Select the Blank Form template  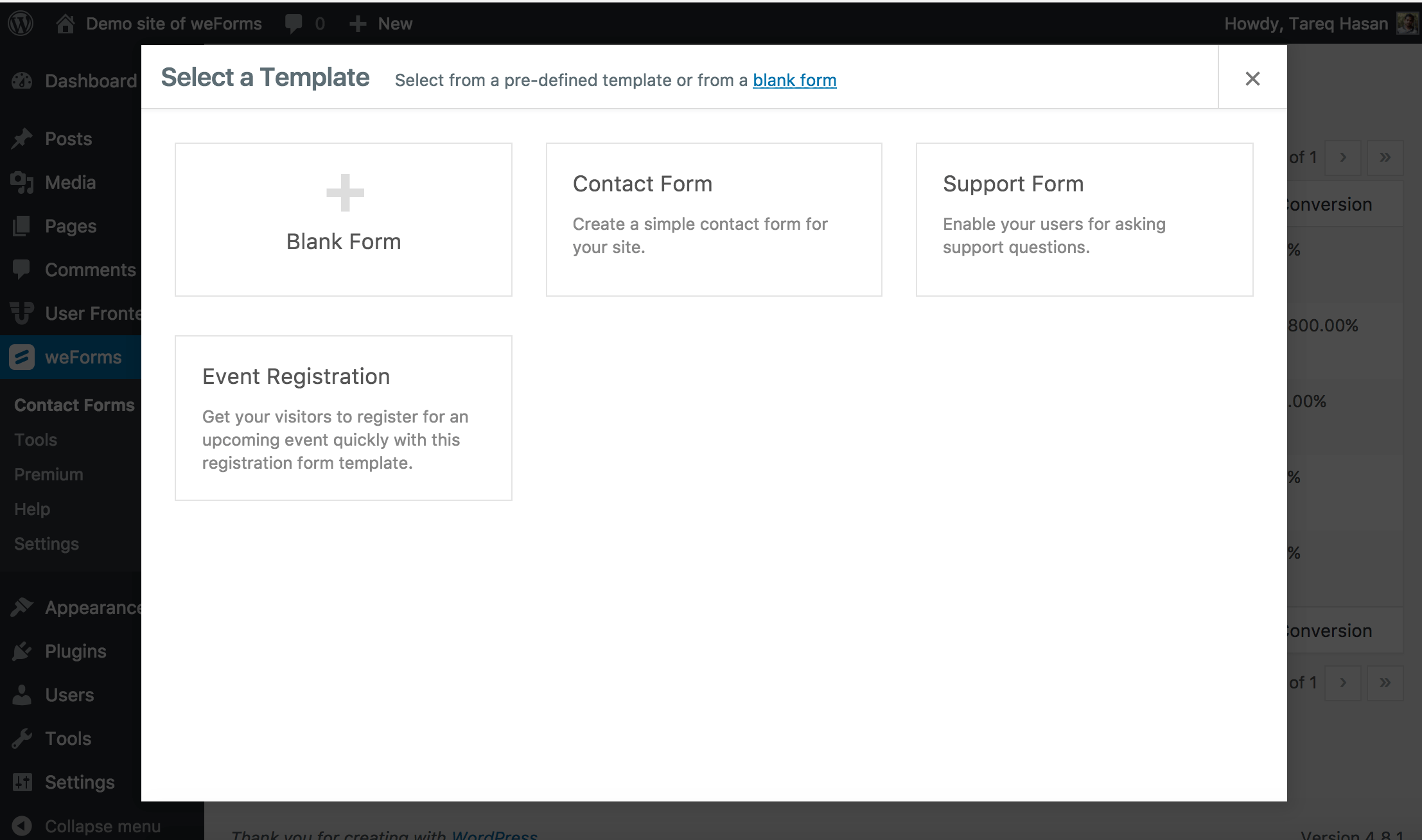coord(343,218)
